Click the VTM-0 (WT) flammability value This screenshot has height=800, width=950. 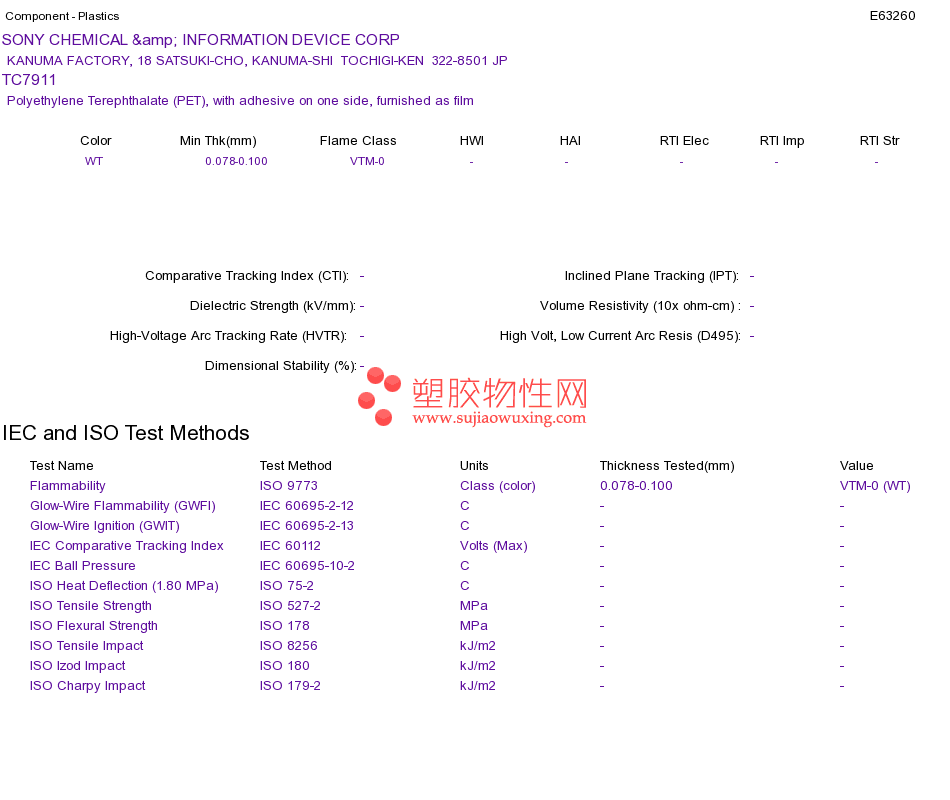coord(875,486)
